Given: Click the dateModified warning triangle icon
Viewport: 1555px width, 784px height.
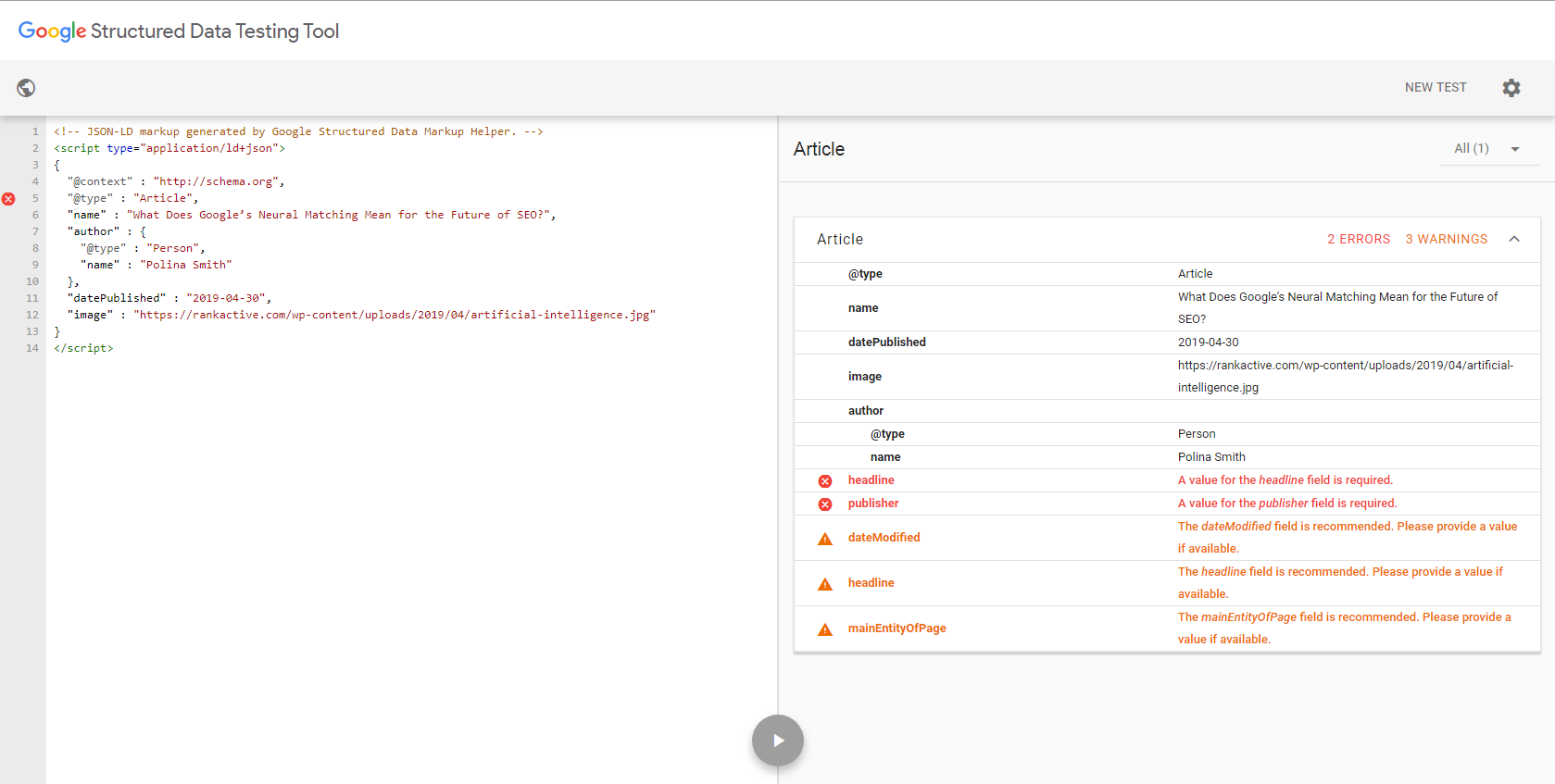Looking at the screenshot, I should click(825, 539).
